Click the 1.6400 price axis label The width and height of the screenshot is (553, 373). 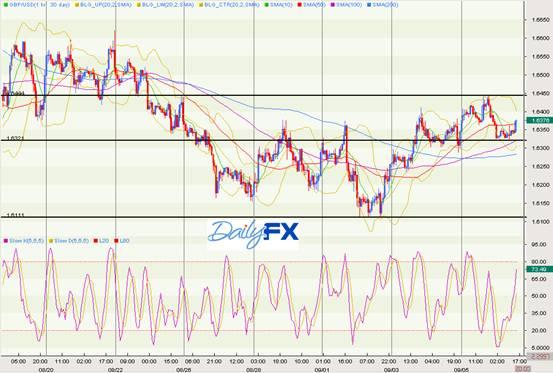pos(540,111)
